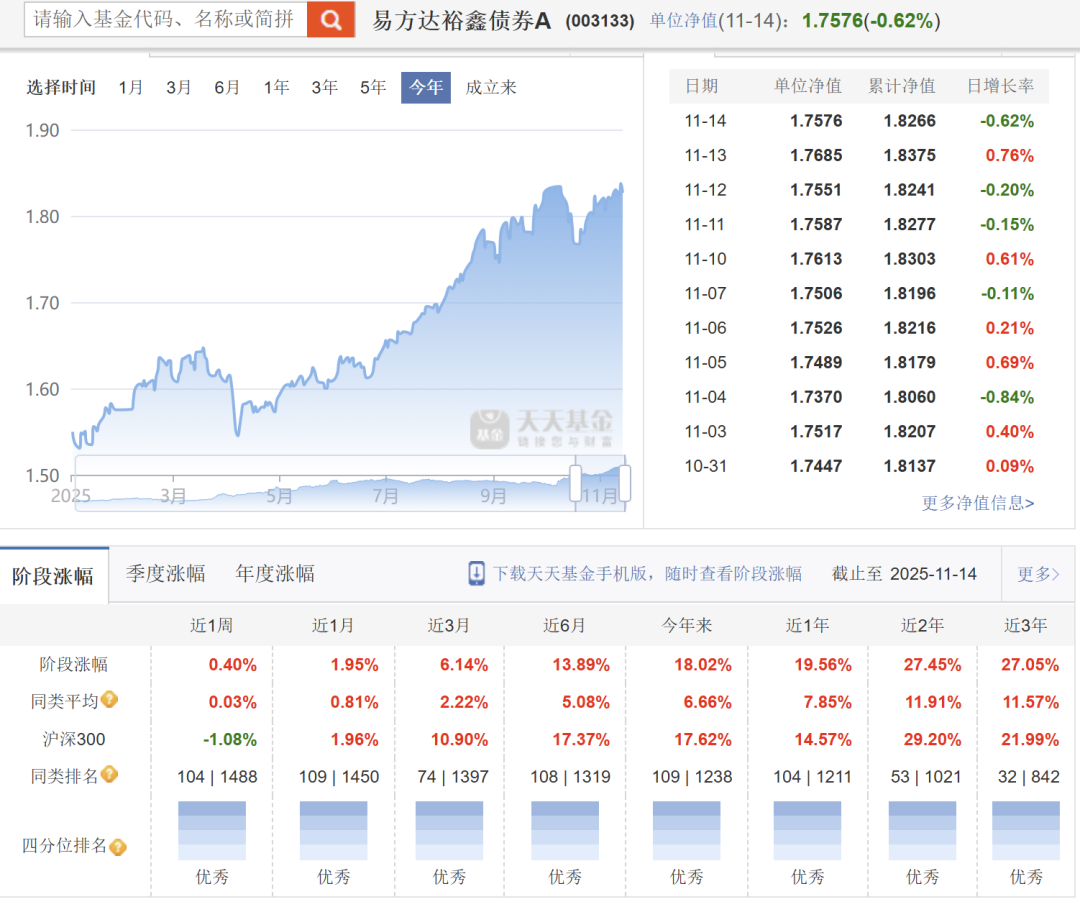
Task: Click the 今年来 column header
Action: 687,625
